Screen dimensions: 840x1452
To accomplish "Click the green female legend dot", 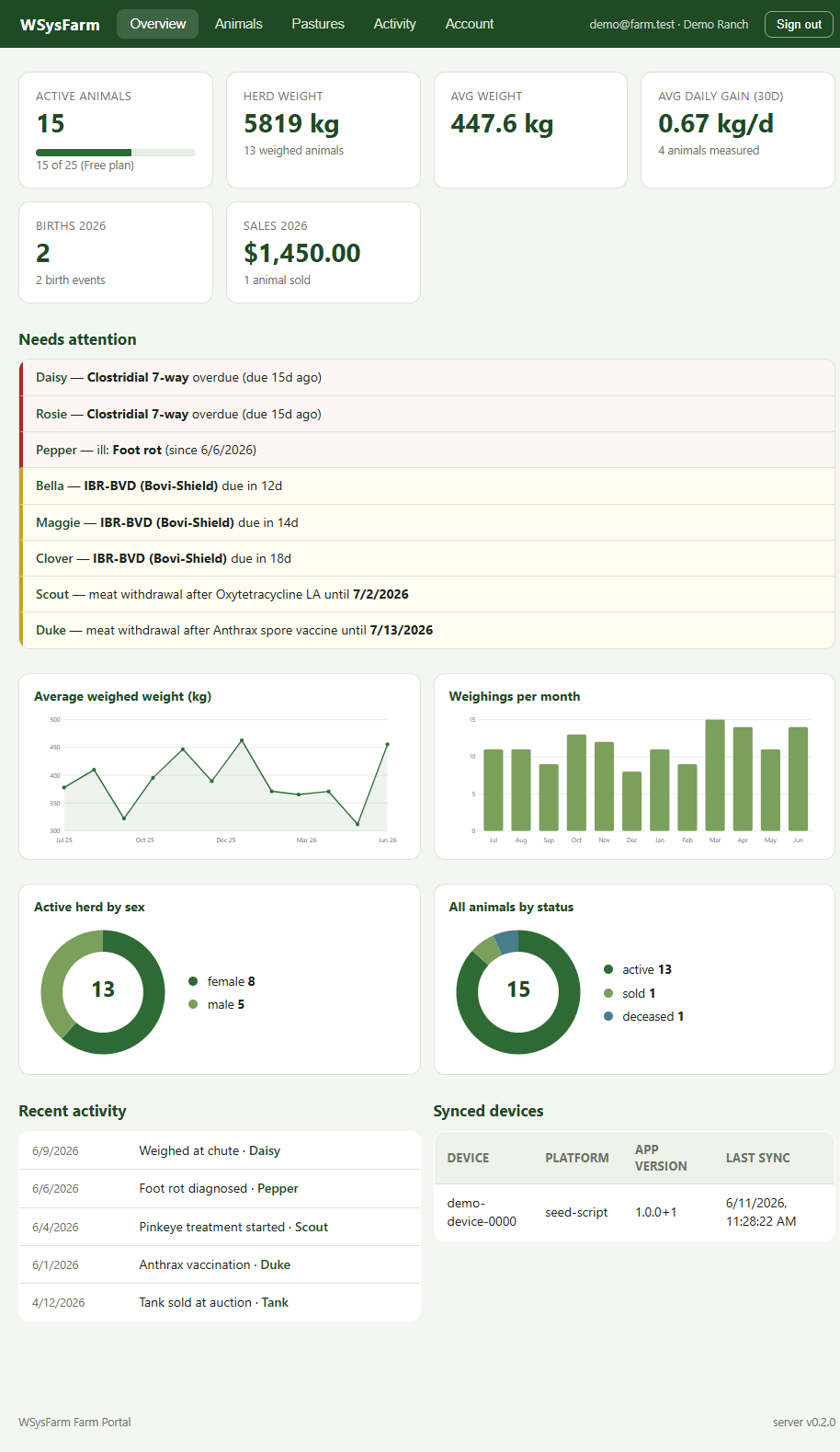I will (x=193, y=981).
